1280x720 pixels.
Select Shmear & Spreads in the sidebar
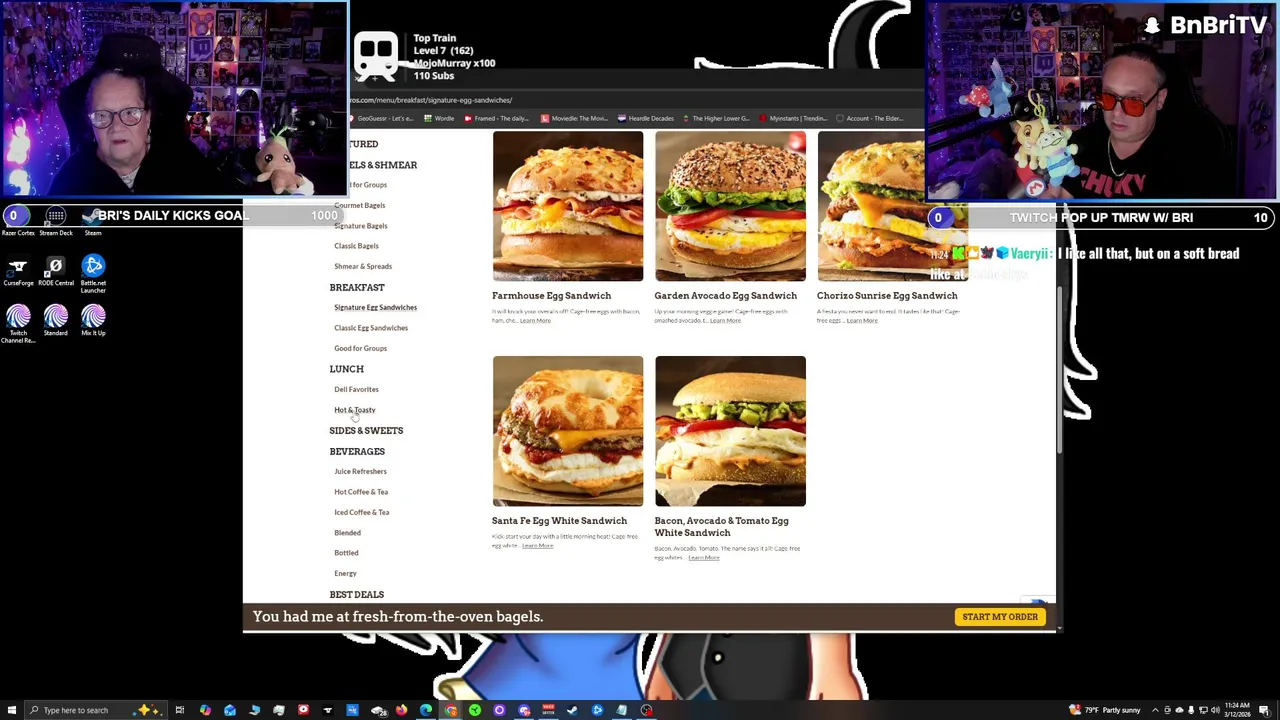point(363,266)
